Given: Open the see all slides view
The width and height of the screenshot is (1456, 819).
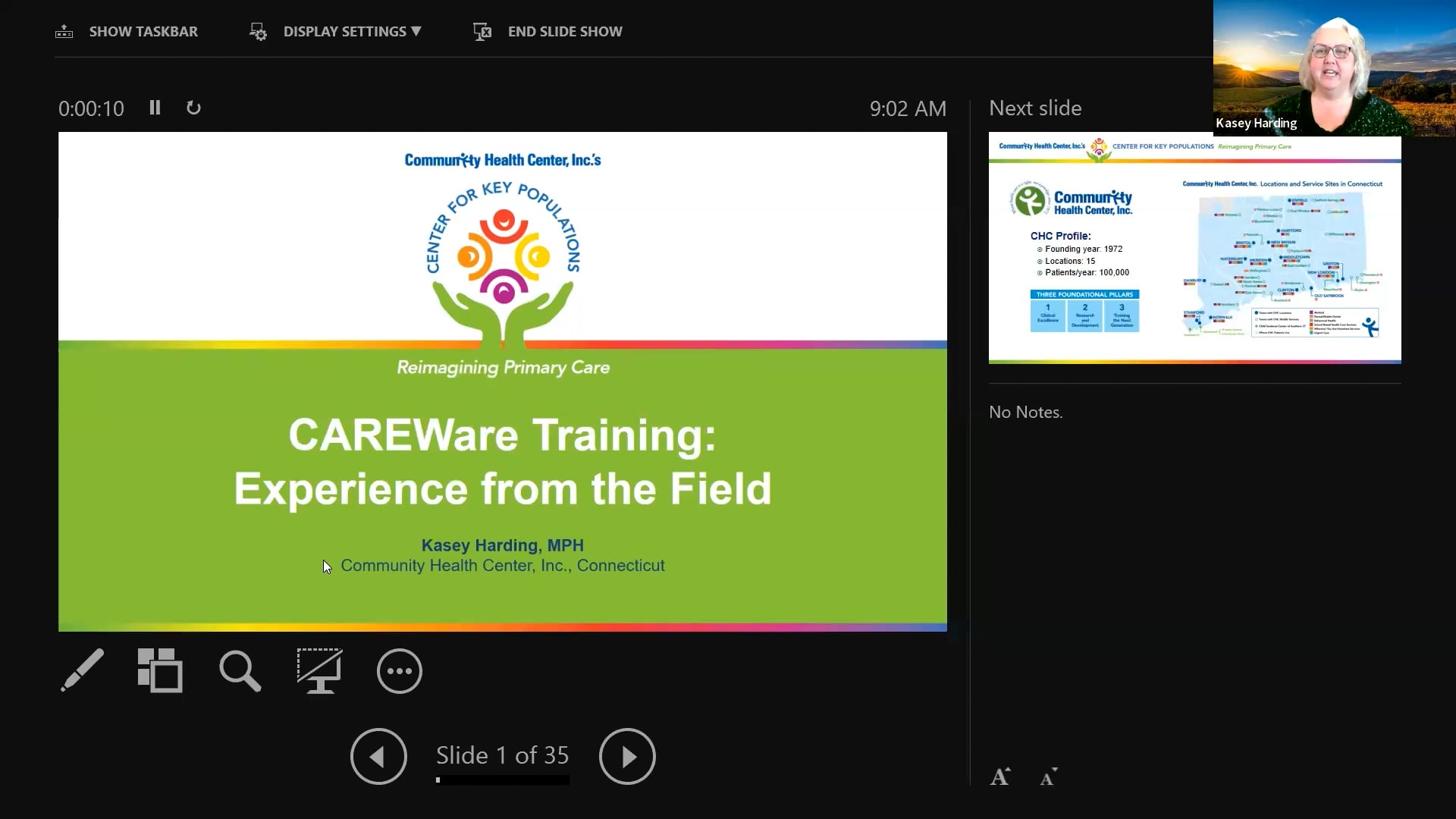Looking at the screenshot, I should (x=160, y=671).
